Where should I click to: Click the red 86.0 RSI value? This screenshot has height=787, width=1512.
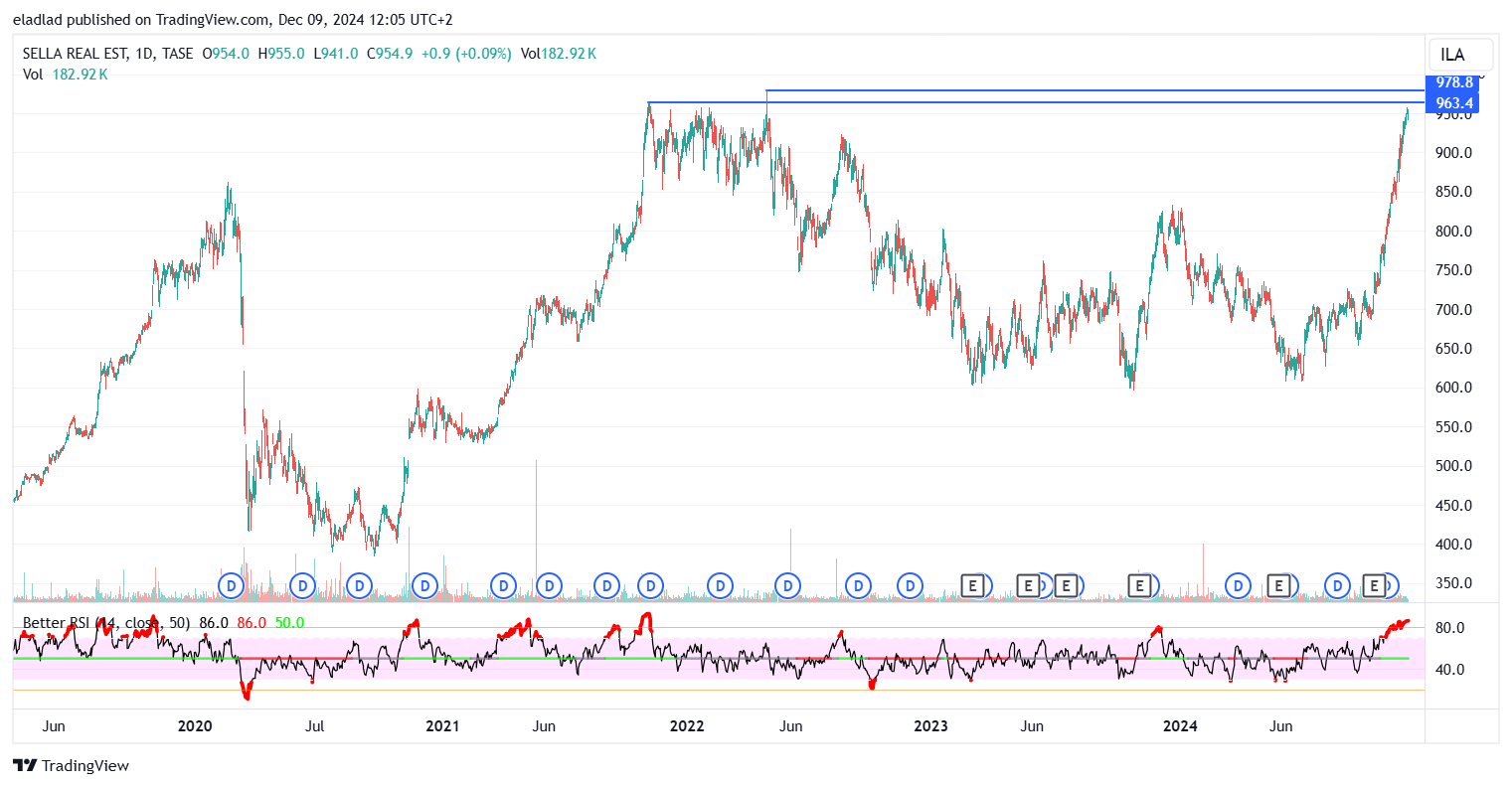(x=252, y=623)
